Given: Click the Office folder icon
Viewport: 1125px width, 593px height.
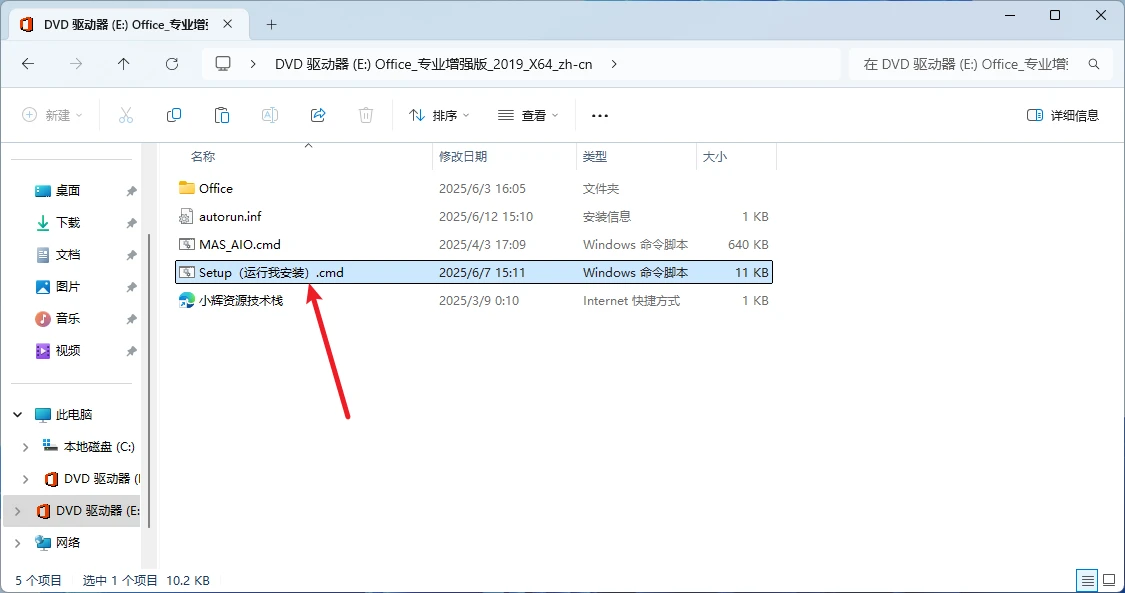Looking at the screenshot, I should (187, 188).
